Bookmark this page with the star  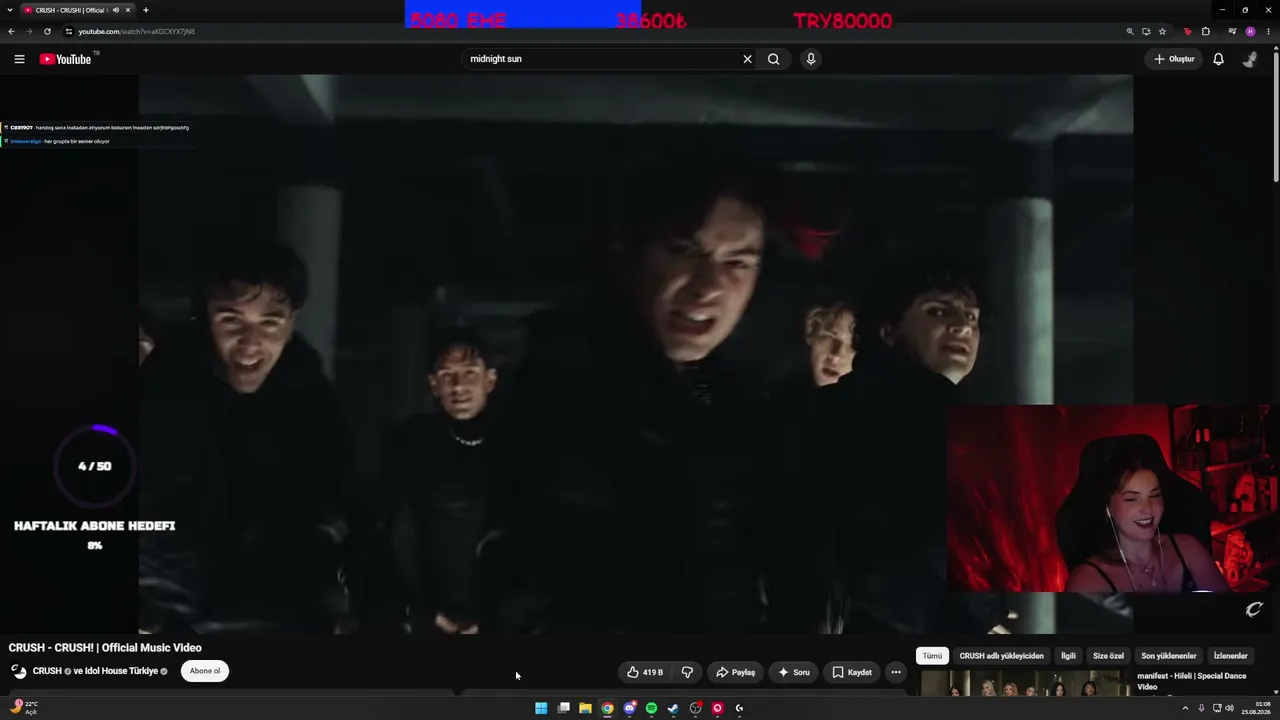point(1162,31)
